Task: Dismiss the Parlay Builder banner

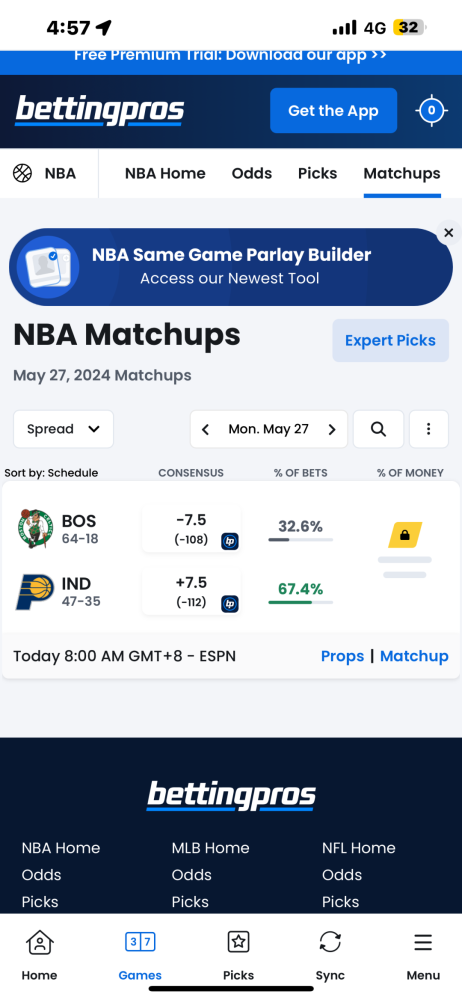Action: point(449,233)
